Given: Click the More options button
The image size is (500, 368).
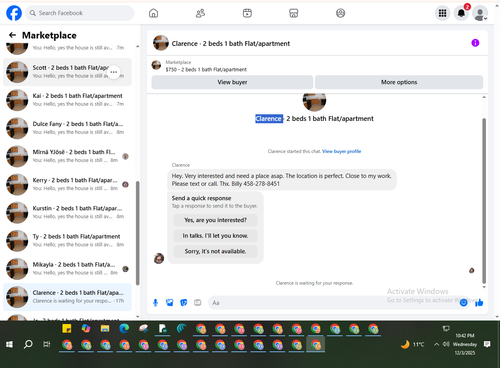Looking at the screenshot, I should 399,82.
